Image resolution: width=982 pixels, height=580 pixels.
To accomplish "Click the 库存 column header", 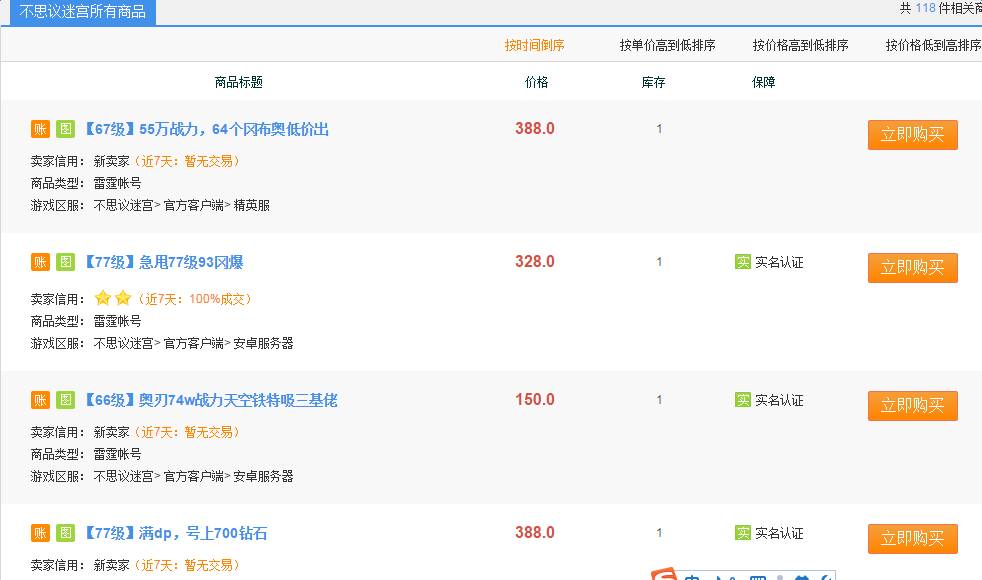I will (653, 82).
